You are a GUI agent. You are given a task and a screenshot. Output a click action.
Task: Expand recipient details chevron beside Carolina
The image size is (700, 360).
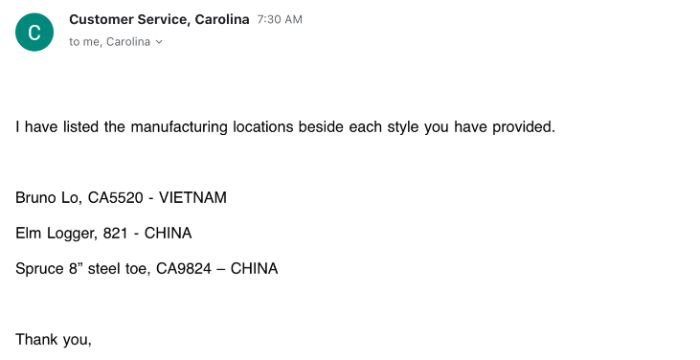tap(159, 42)
